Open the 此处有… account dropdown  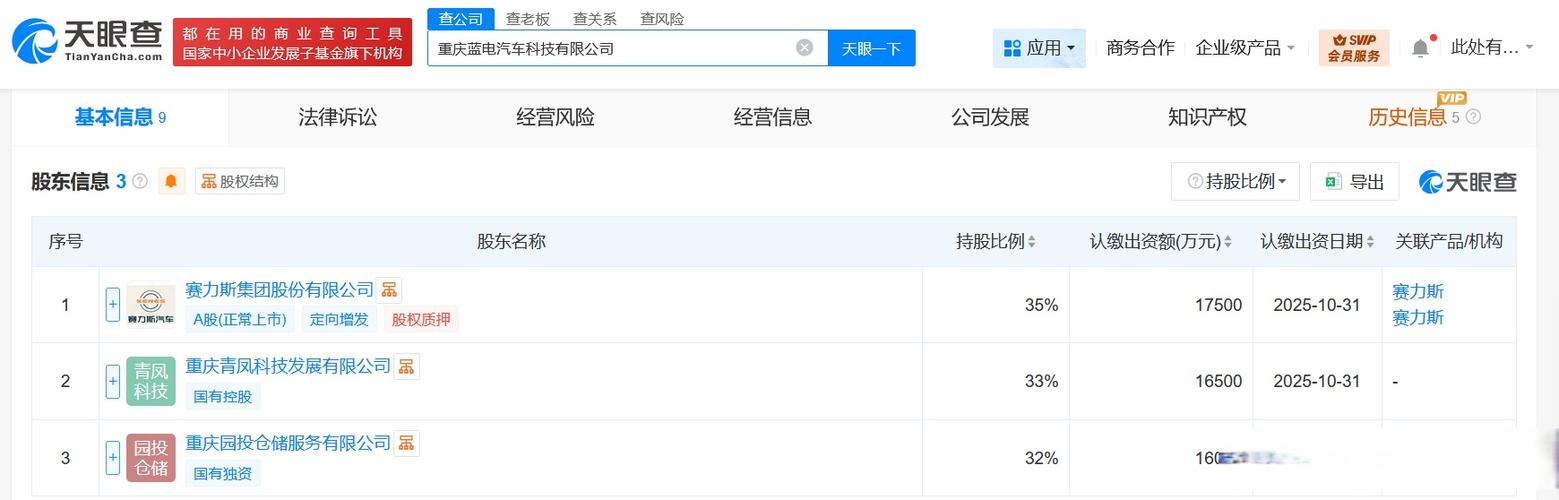[1491, 48]
